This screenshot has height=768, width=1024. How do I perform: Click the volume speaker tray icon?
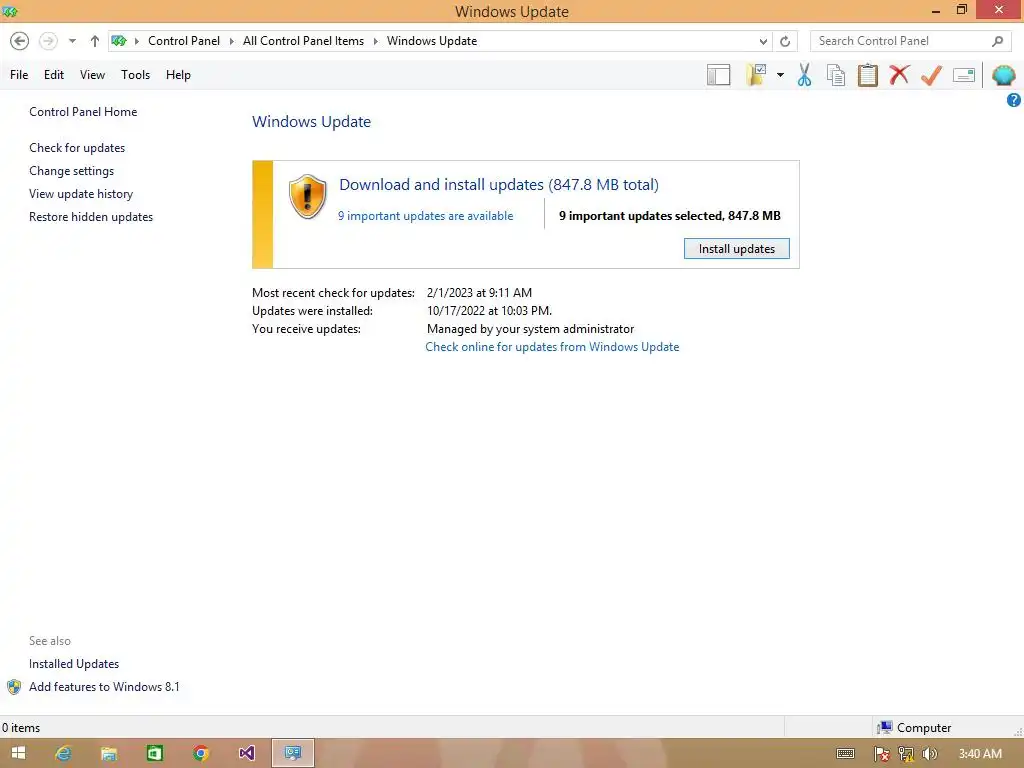click(929, 754)
